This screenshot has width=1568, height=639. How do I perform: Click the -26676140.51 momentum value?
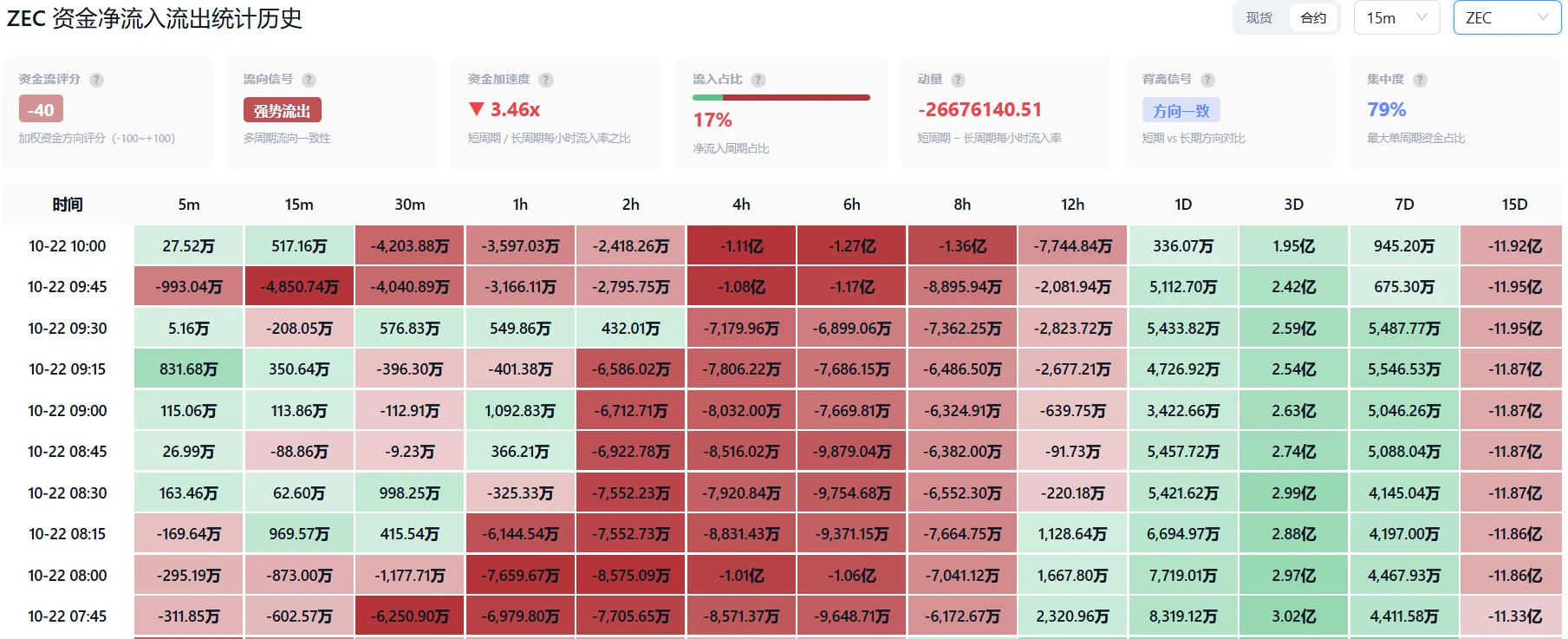coord(979,110)
